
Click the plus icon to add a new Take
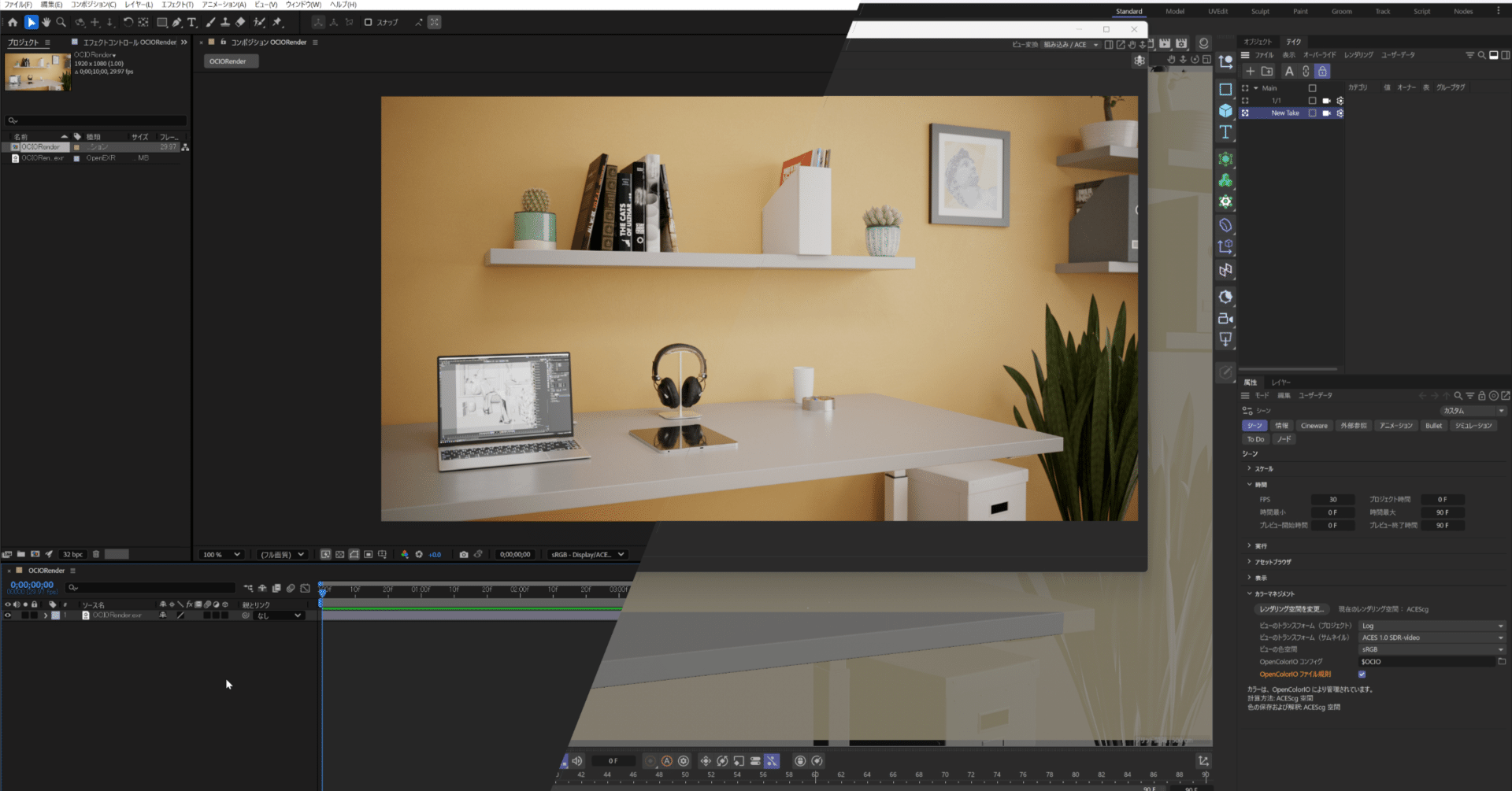pos(1251,71)
